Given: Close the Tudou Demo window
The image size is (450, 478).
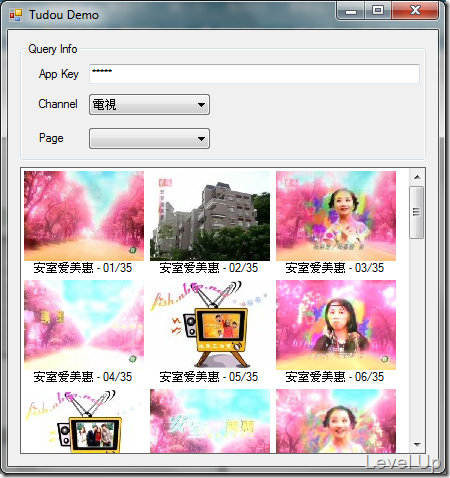Looking at the screenshot, I should 415,11.
